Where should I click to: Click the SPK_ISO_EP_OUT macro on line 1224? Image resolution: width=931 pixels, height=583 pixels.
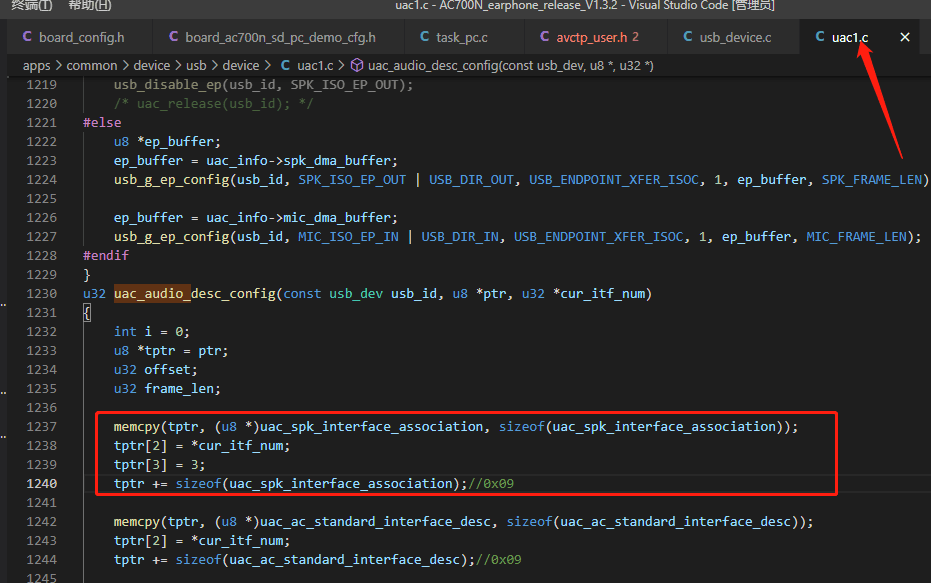click(352, 179)
